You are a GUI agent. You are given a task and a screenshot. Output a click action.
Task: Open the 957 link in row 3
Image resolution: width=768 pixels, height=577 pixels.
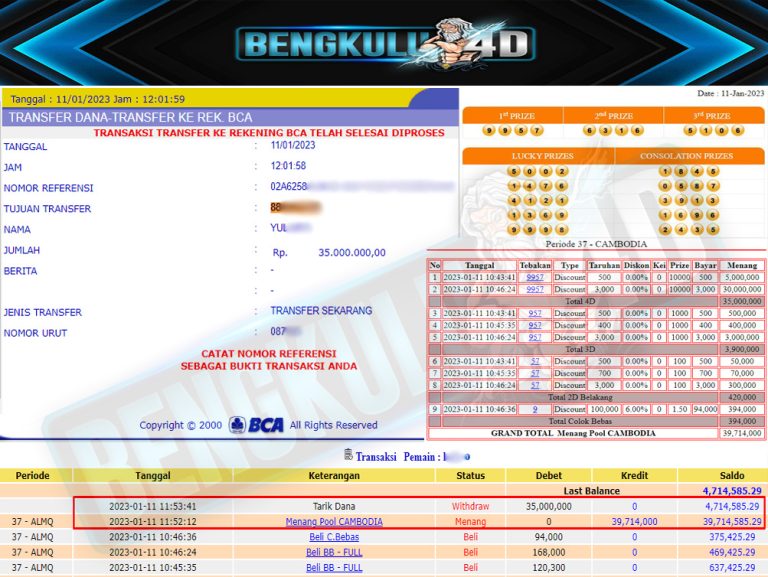[x=535, y=313]
